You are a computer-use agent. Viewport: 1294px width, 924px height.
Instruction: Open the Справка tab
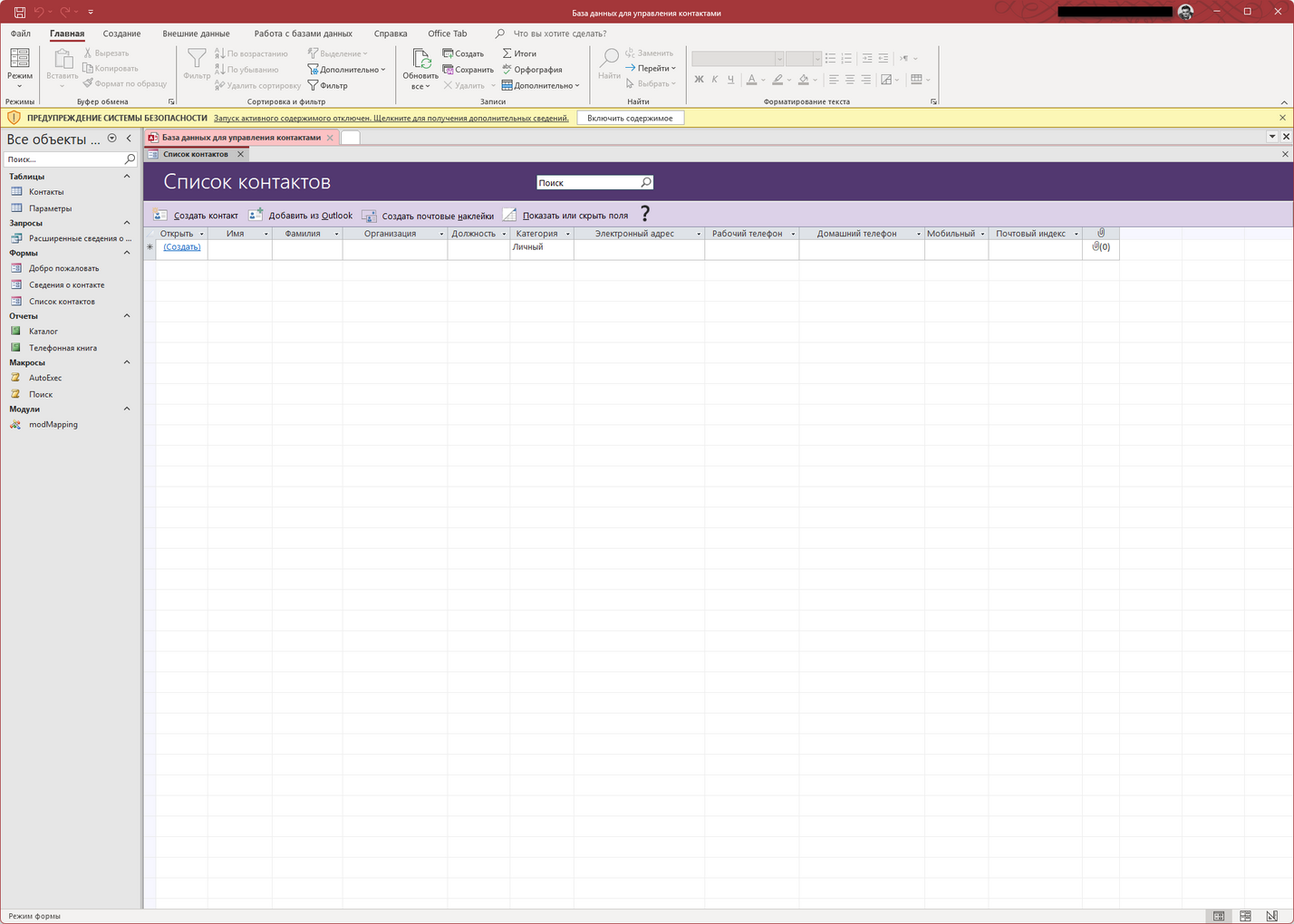(391, 34)
